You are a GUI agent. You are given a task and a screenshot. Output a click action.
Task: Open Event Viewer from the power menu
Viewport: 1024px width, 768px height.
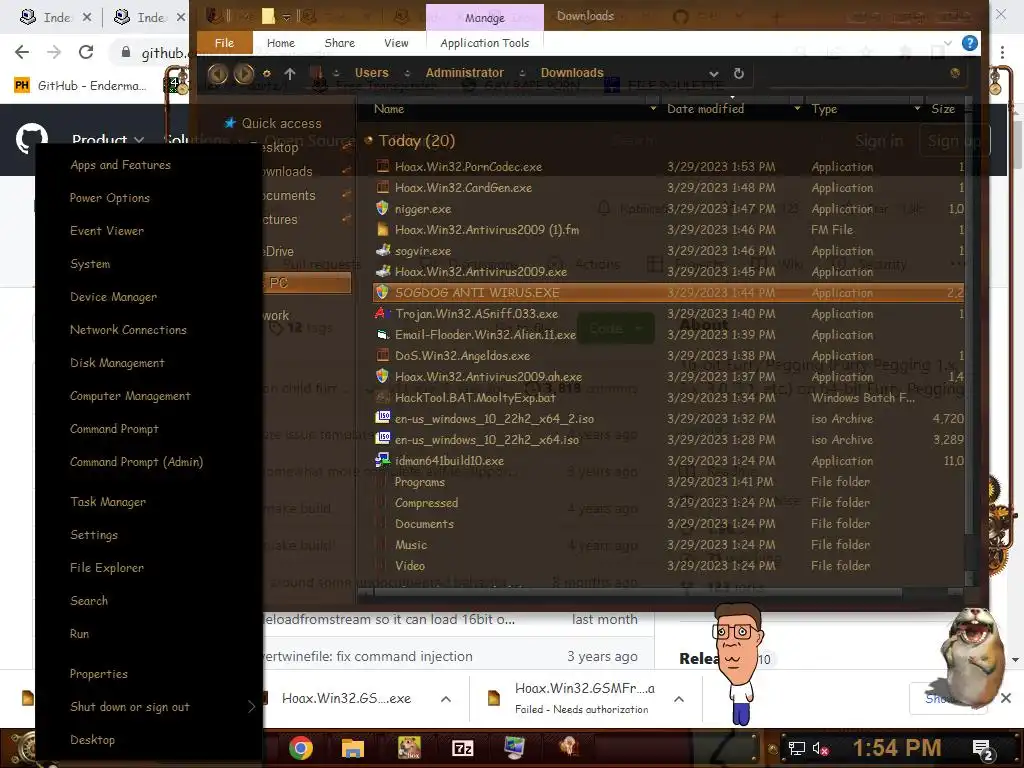coord(106,231)
